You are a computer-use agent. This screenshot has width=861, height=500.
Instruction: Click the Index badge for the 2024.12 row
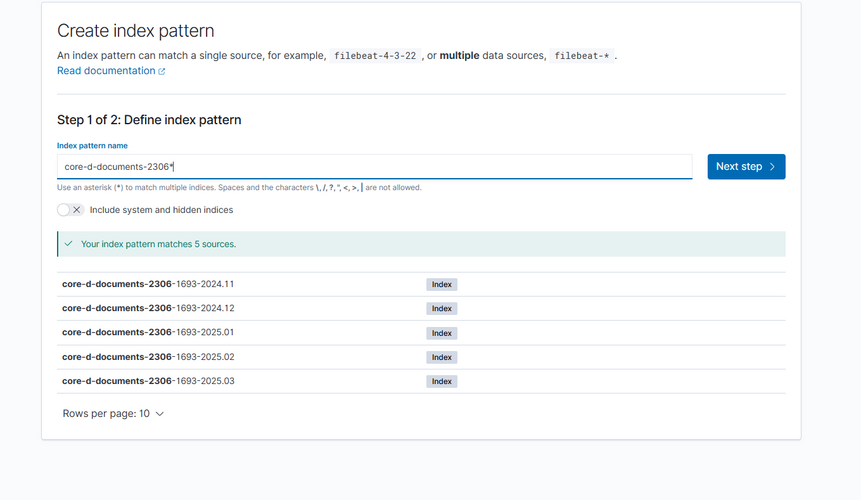point(441,309)
